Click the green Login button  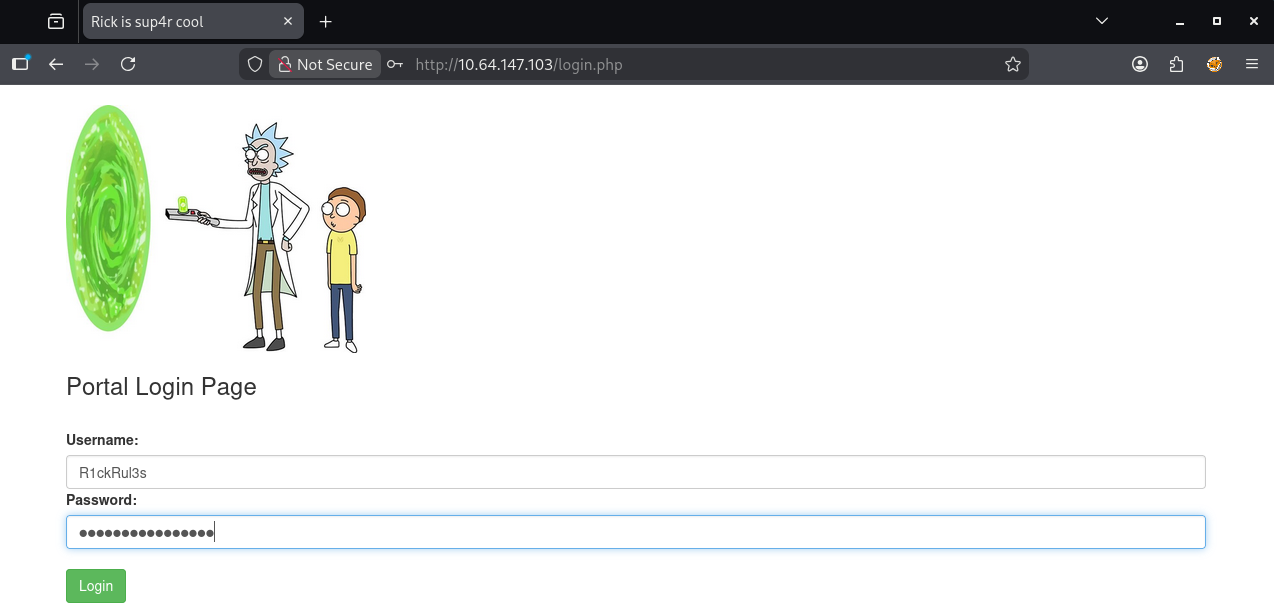[96, 586]
